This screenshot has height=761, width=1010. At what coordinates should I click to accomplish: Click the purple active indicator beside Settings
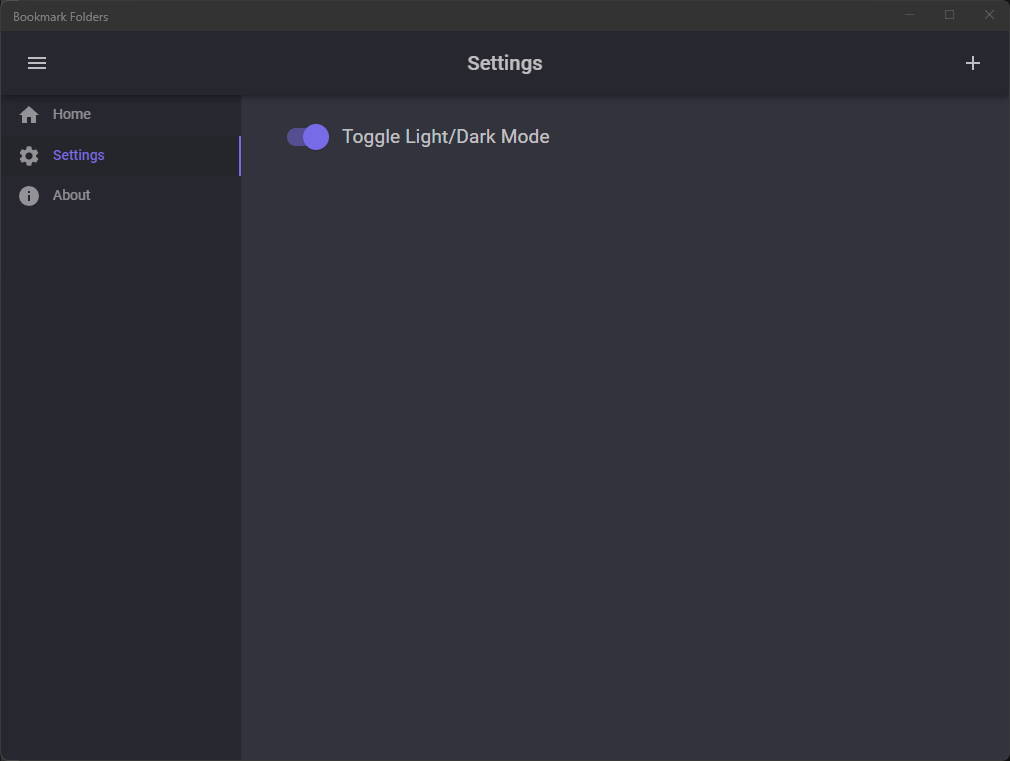point(240,155)
